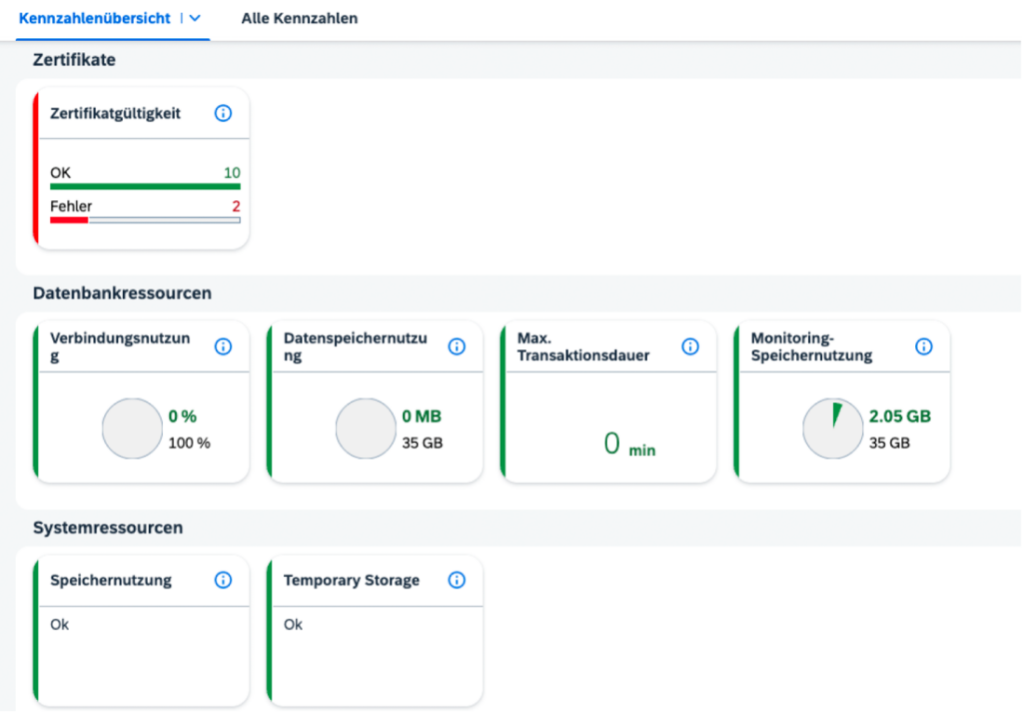Switch to Kennzahlenübersicht tab

point(95,18)
